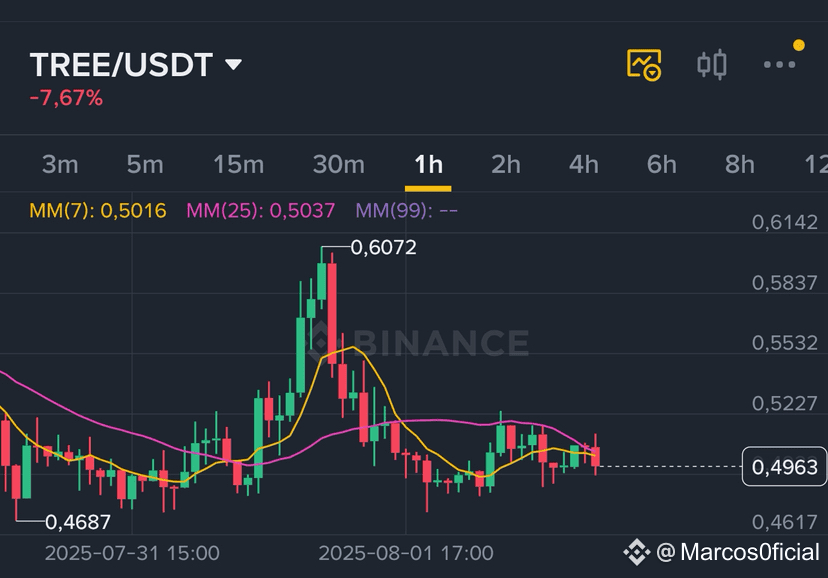This screenshot has height=578, width=828.
Task: Open the three-dots more options menu
Action: pos(779,65)
